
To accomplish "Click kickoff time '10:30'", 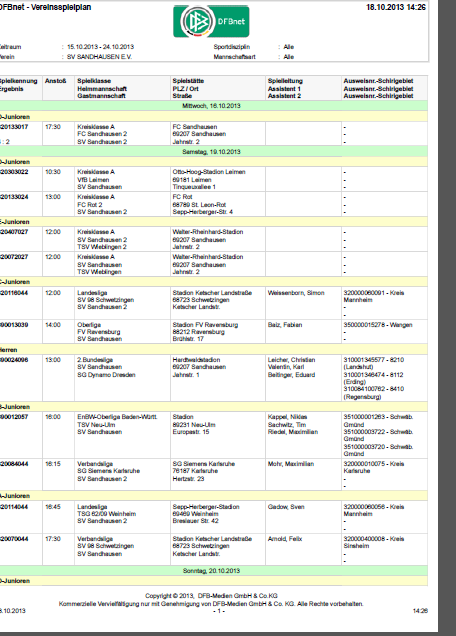I will click(53, 172).
